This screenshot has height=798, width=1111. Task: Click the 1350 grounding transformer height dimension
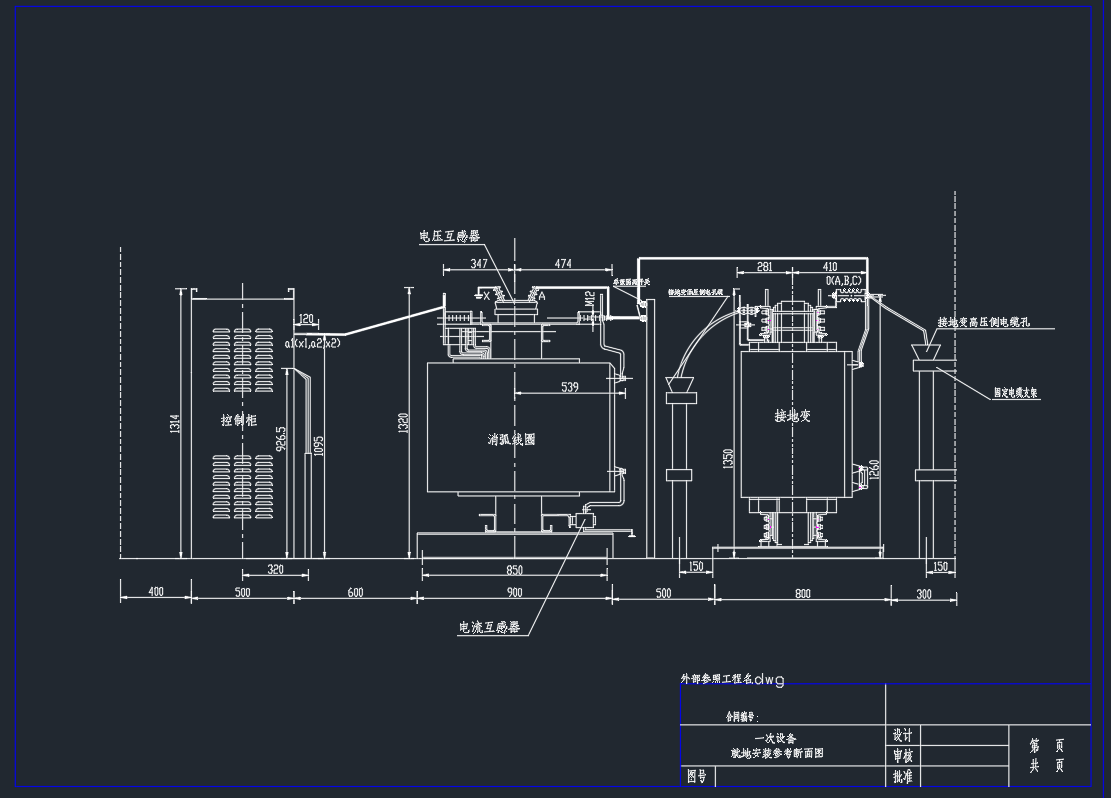[728, 458]
